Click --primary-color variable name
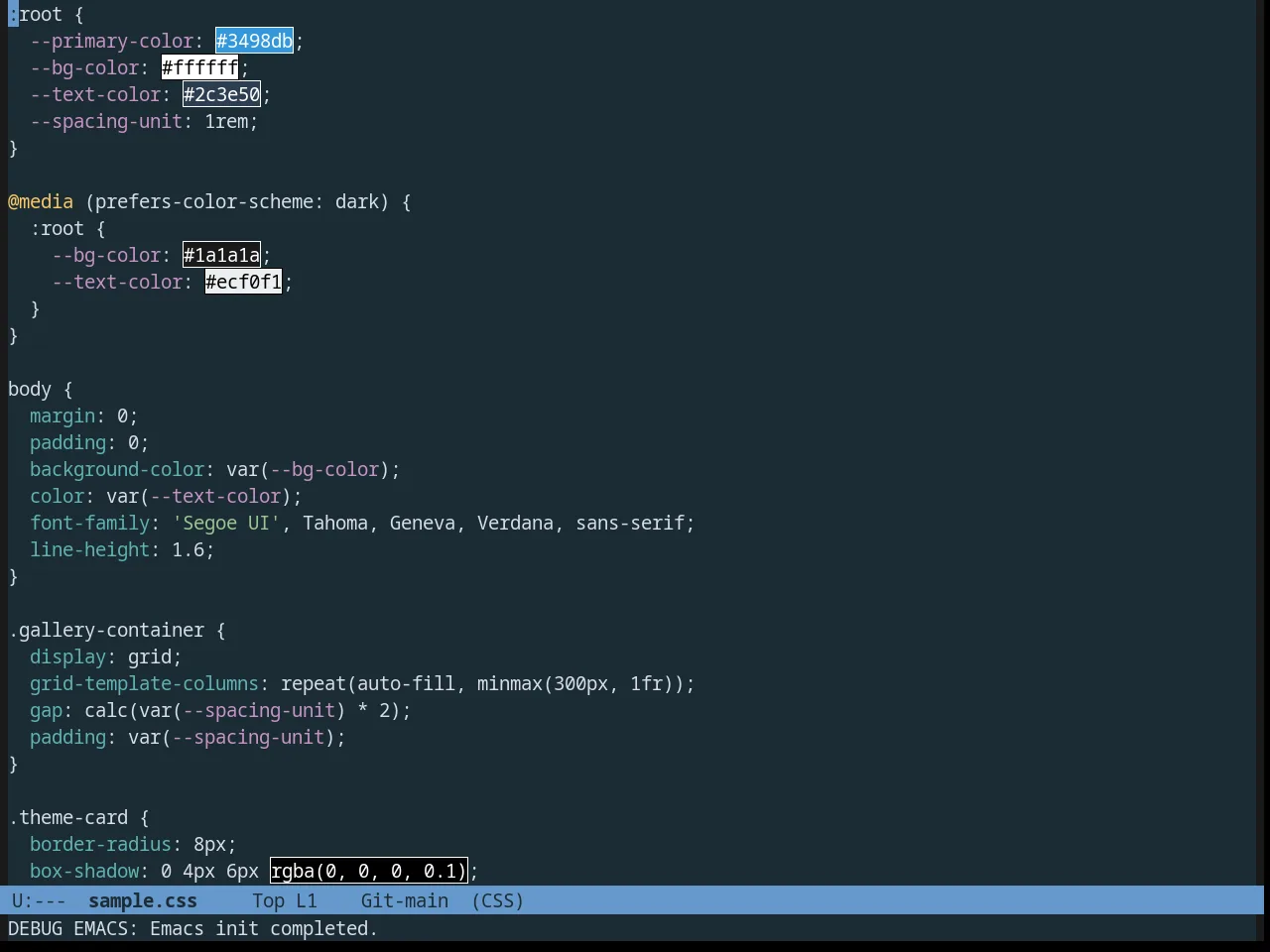Image resolution: width=1270 pixels, height=952 pixels. [x=112, y=41]
